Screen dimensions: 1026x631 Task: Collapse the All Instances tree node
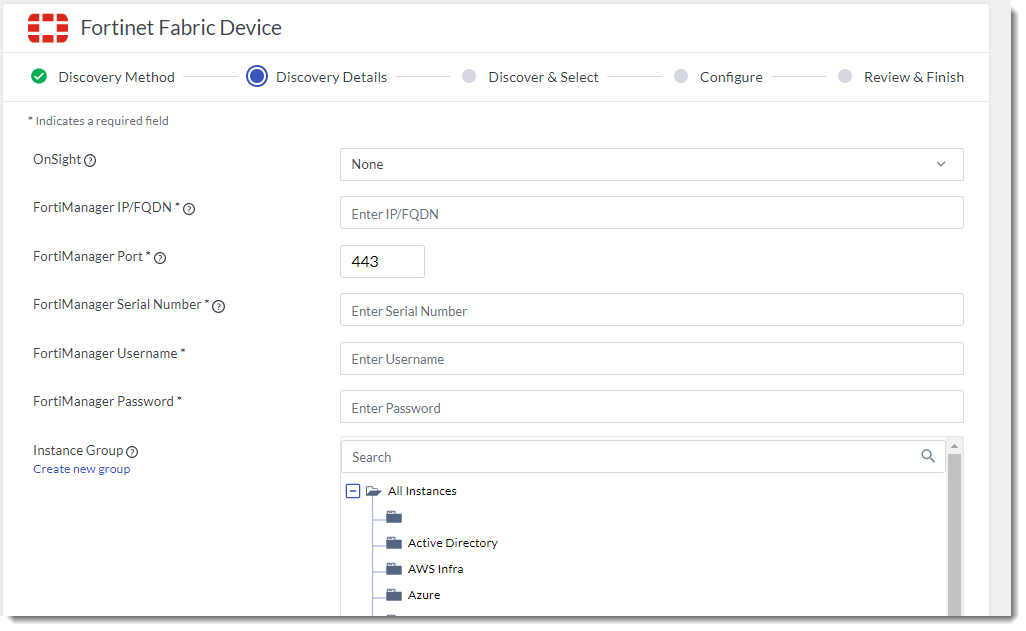coord(352,490)
